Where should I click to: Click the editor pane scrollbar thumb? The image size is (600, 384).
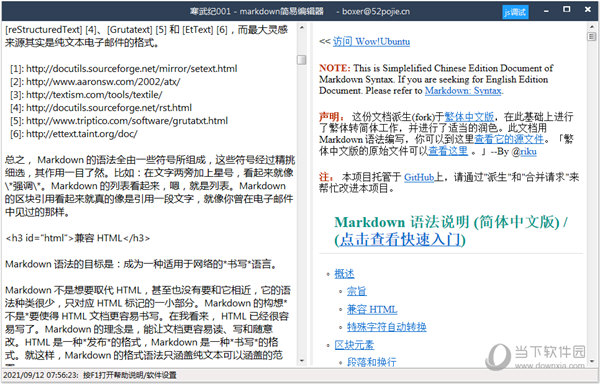tap(302, 60)
